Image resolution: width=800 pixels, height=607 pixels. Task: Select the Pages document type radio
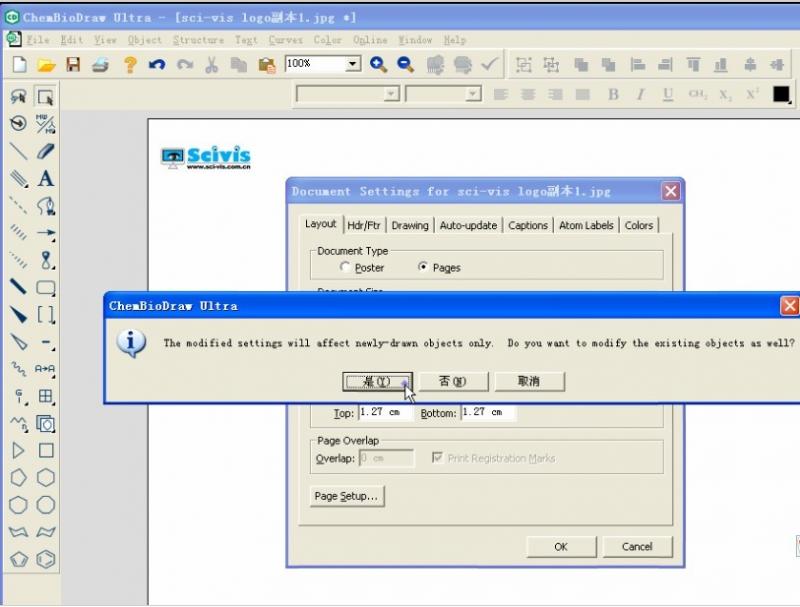pos(423,267)
